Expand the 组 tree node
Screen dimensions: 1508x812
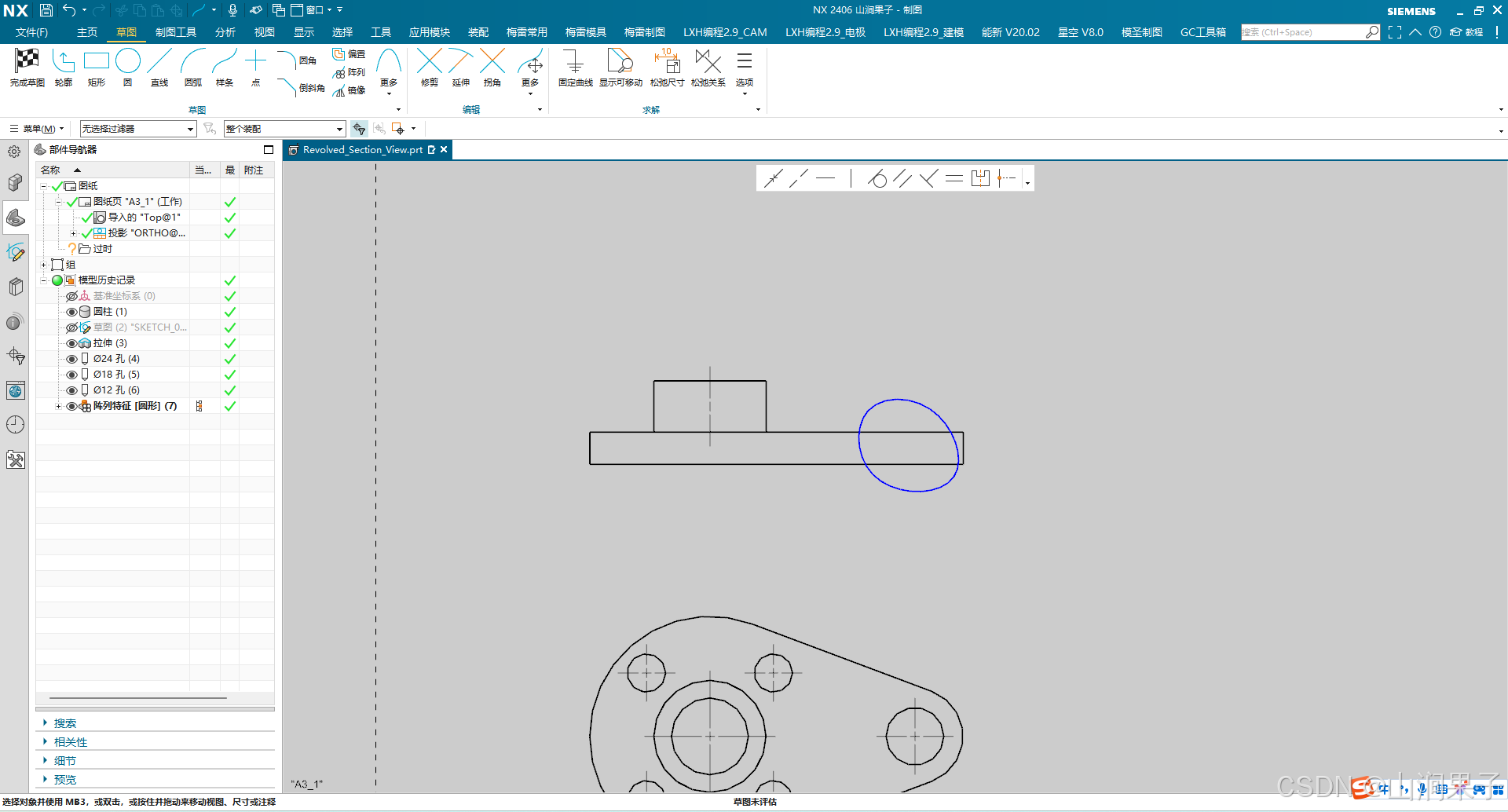(44, 265)
